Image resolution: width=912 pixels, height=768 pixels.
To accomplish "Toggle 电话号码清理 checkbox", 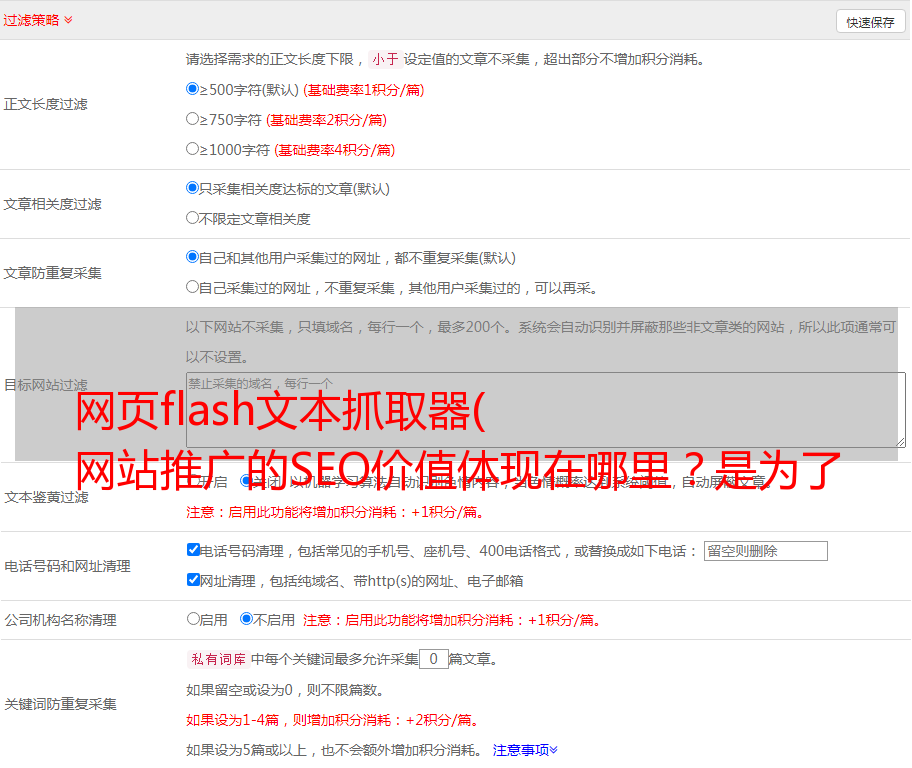I will [193, 550].
